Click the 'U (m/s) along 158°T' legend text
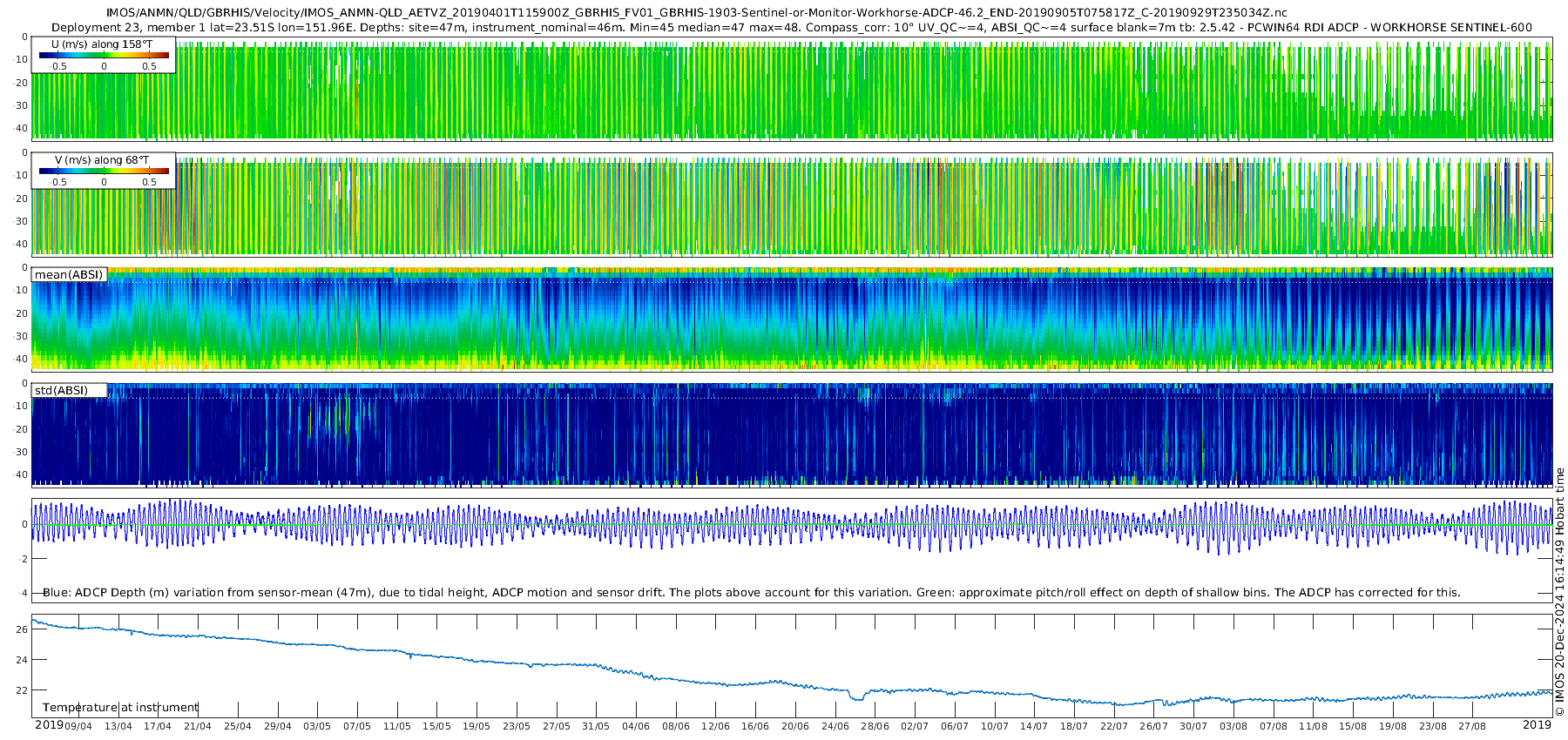The image size is (1568, 740). [103, 44]
